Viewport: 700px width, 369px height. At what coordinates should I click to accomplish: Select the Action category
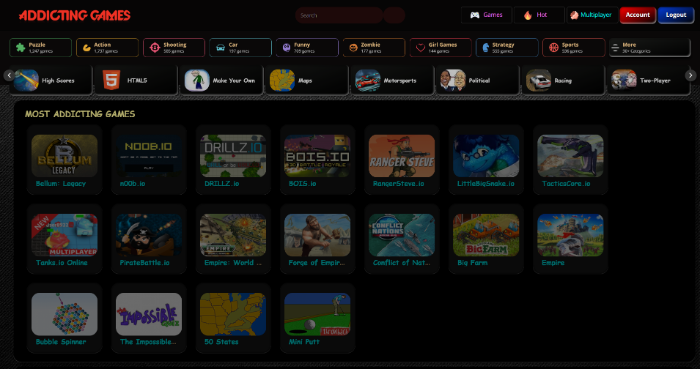coord(107,48)
